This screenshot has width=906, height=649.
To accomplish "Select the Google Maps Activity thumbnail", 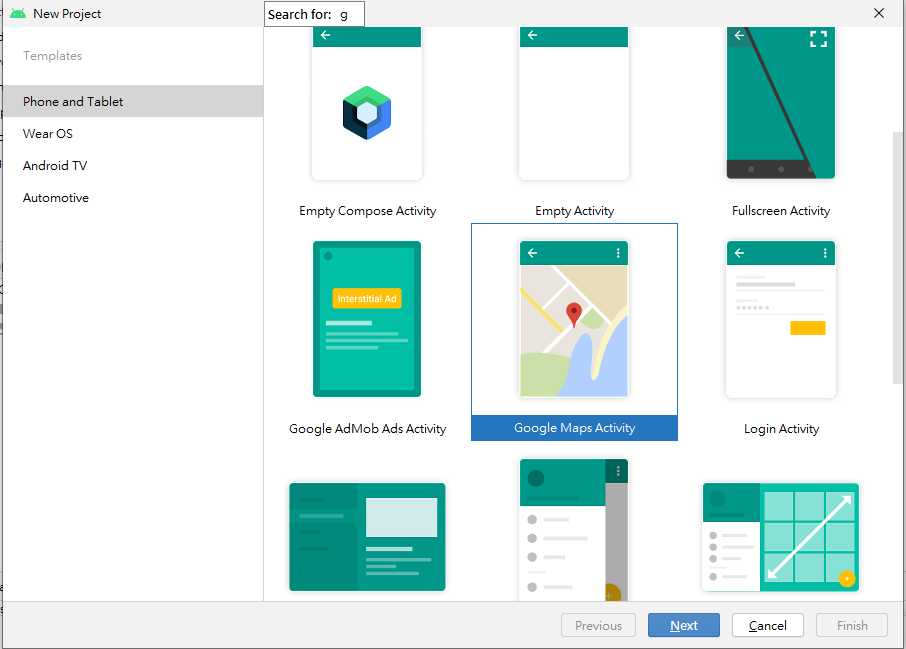I will 574,319.
